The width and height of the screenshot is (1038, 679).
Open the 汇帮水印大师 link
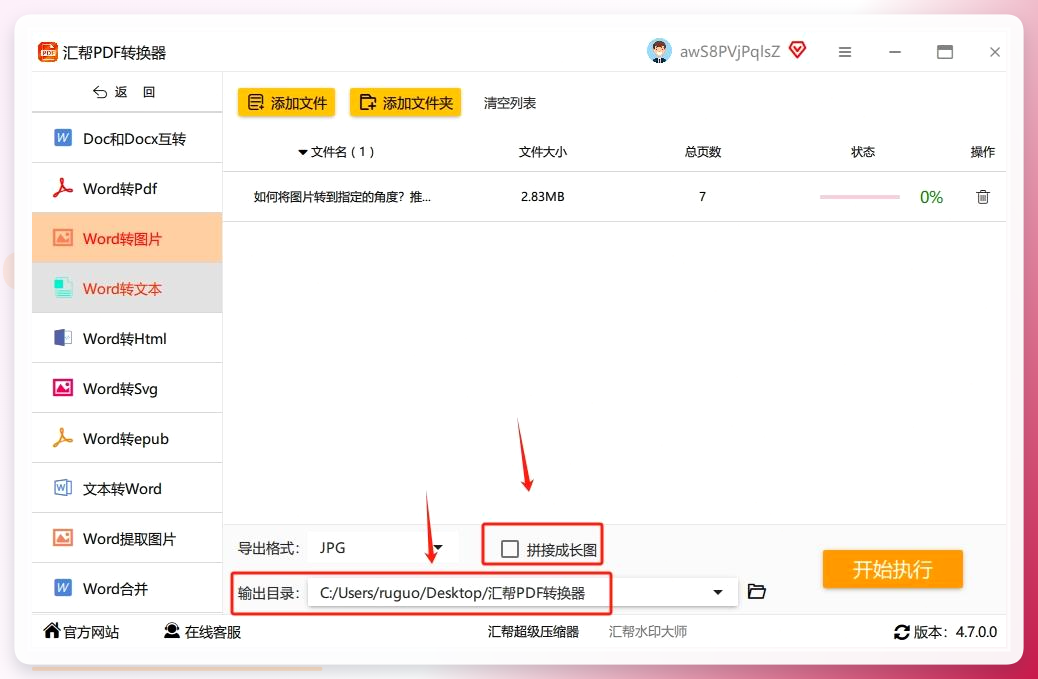click(647, 631)
